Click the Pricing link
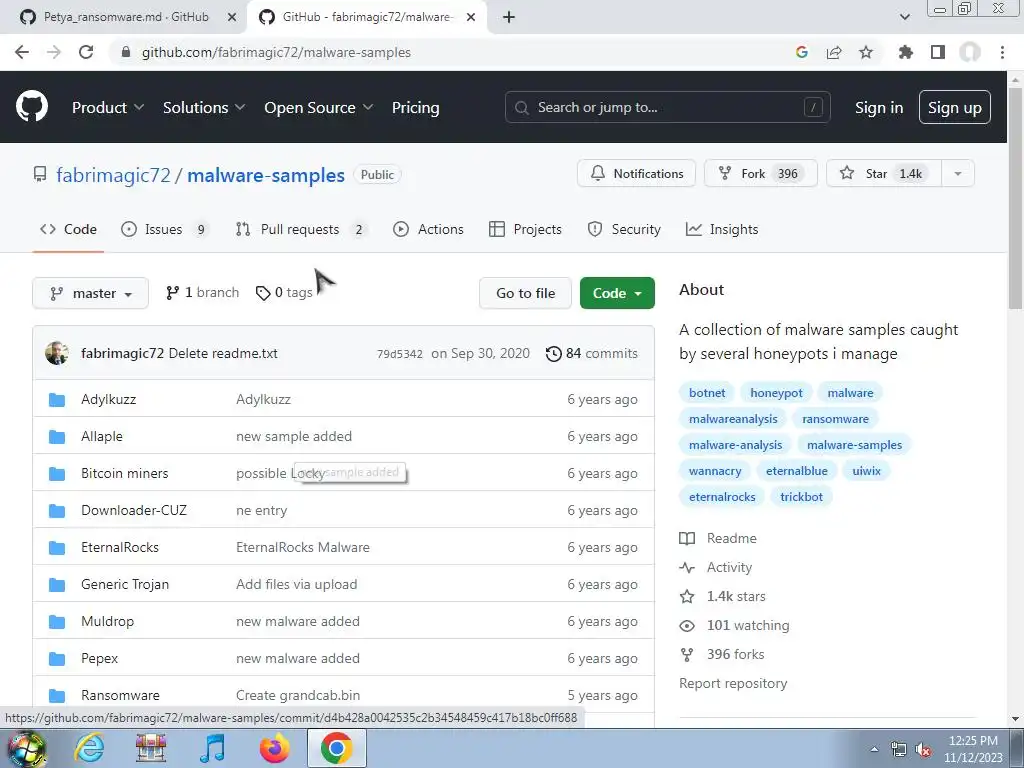Image resolution: width=1024 pixels, height=768 pixels. pos(415,108)
